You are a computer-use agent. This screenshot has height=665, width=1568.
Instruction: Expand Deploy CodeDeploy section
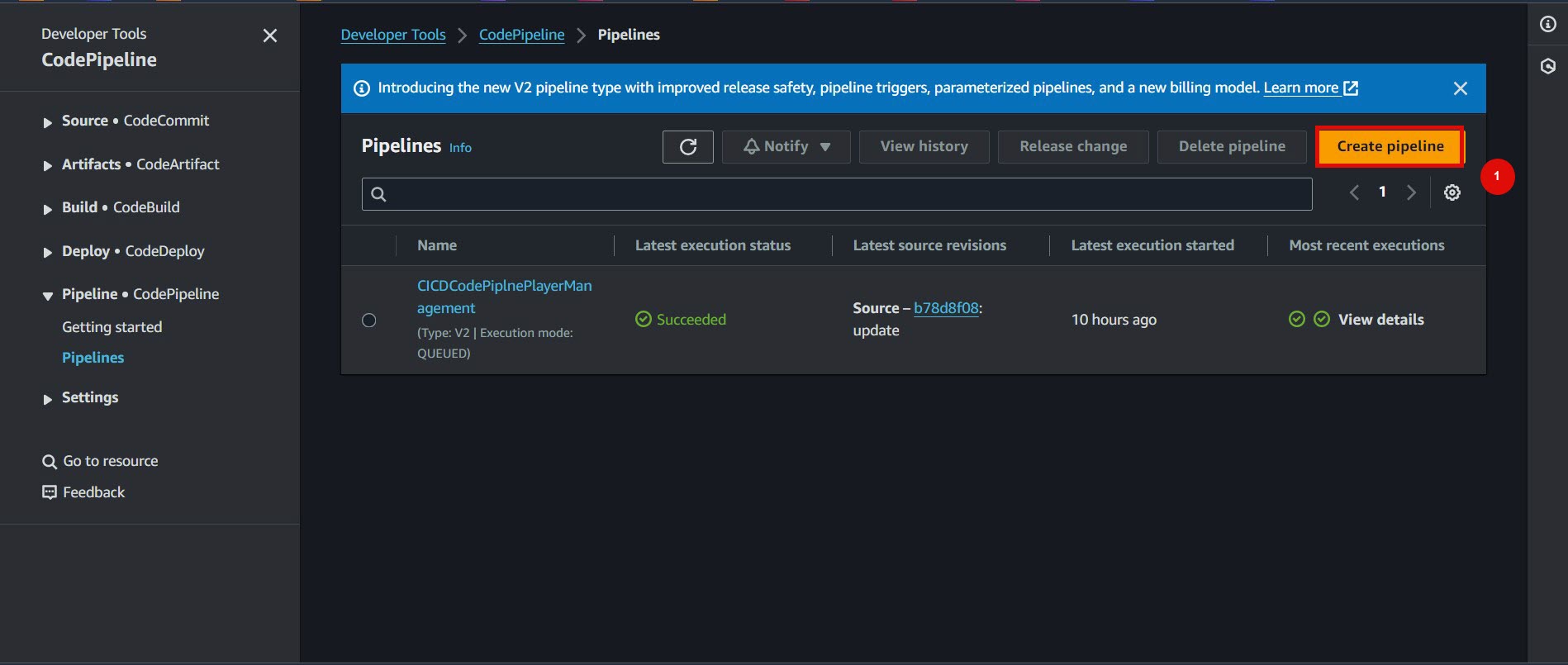(48, 253)
